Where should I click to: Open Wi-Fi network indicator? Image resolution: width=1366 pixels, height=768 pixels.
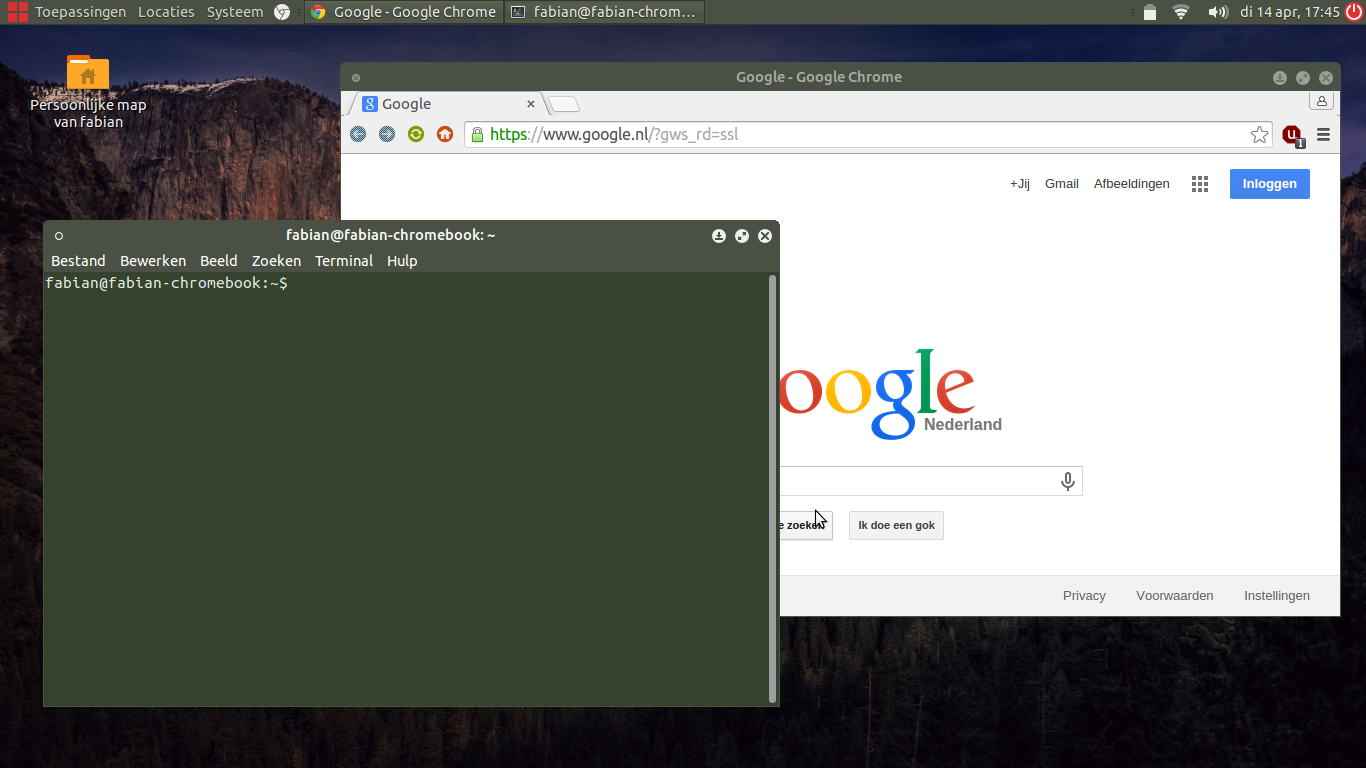pos(1181,12)
